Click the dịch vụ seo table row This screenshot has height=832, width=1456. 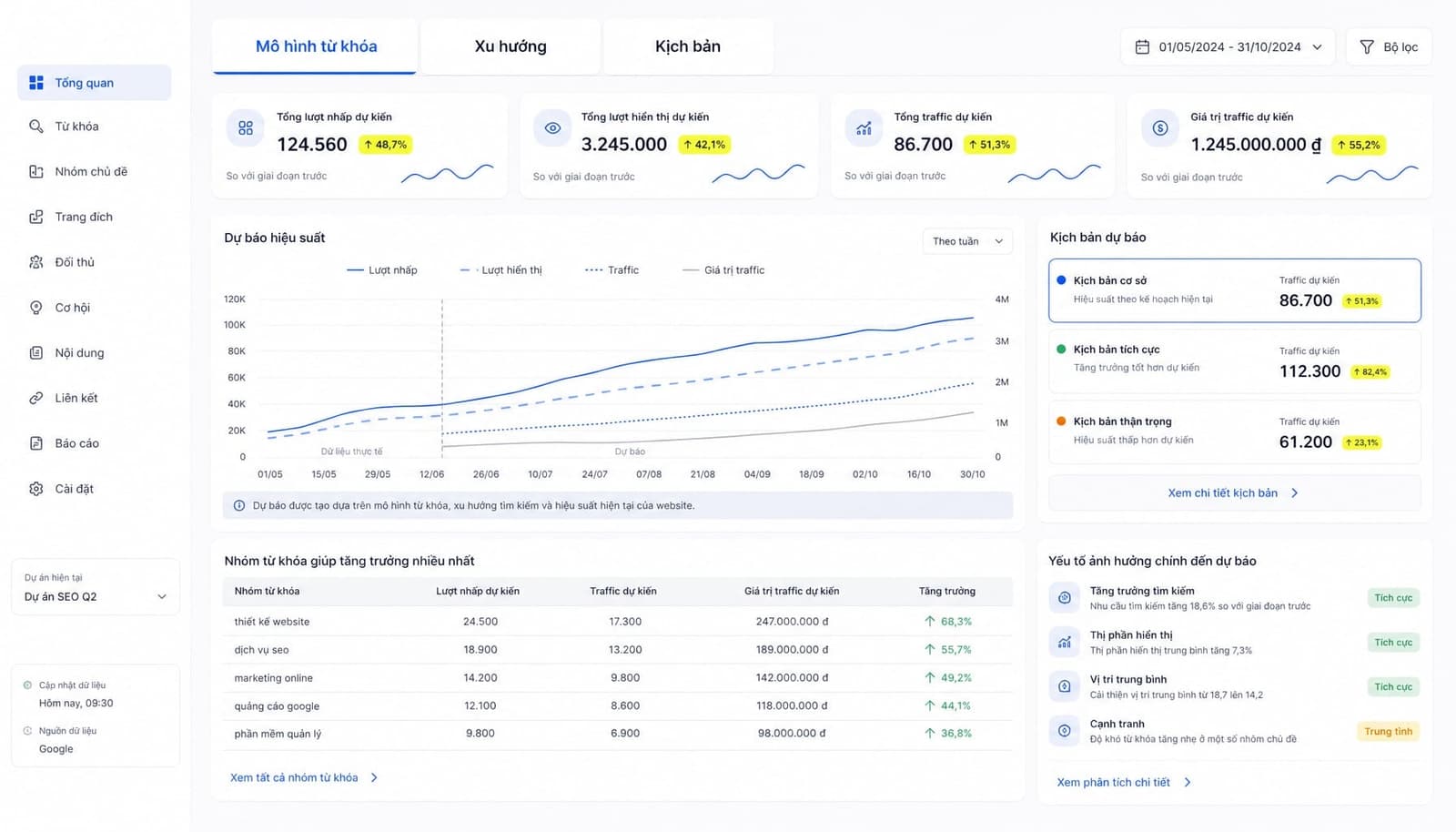(618, 650)
